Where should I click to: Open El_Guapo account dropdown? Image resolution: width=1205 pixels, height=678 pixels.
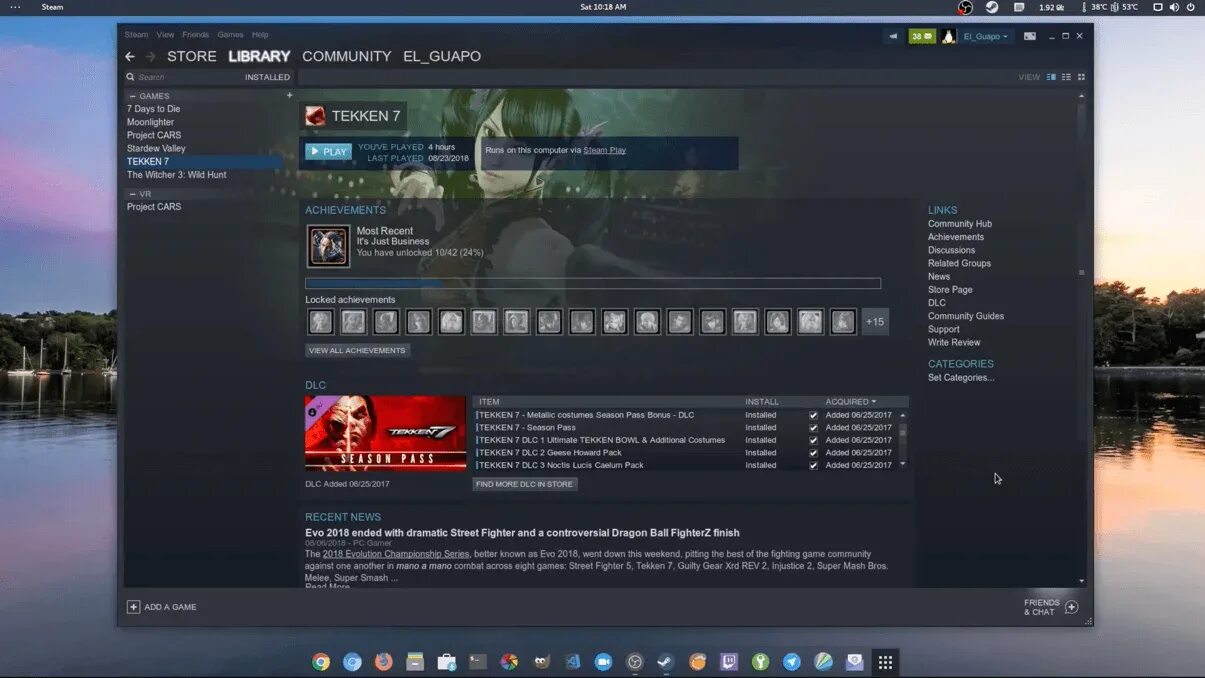(986, 37)
